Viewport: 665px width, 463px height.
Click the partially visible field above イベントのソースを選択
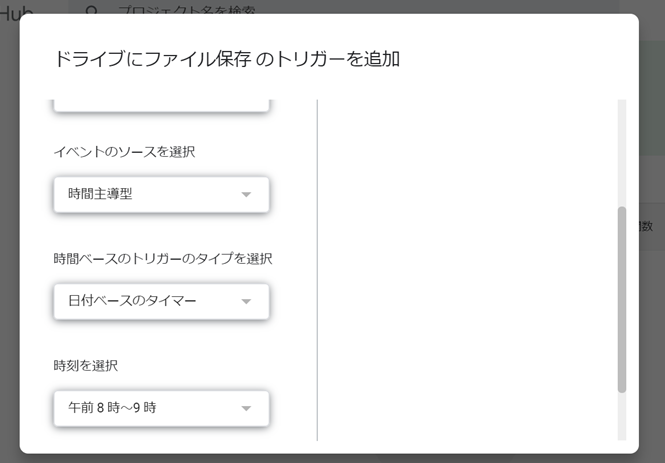(x=161, y=105)
